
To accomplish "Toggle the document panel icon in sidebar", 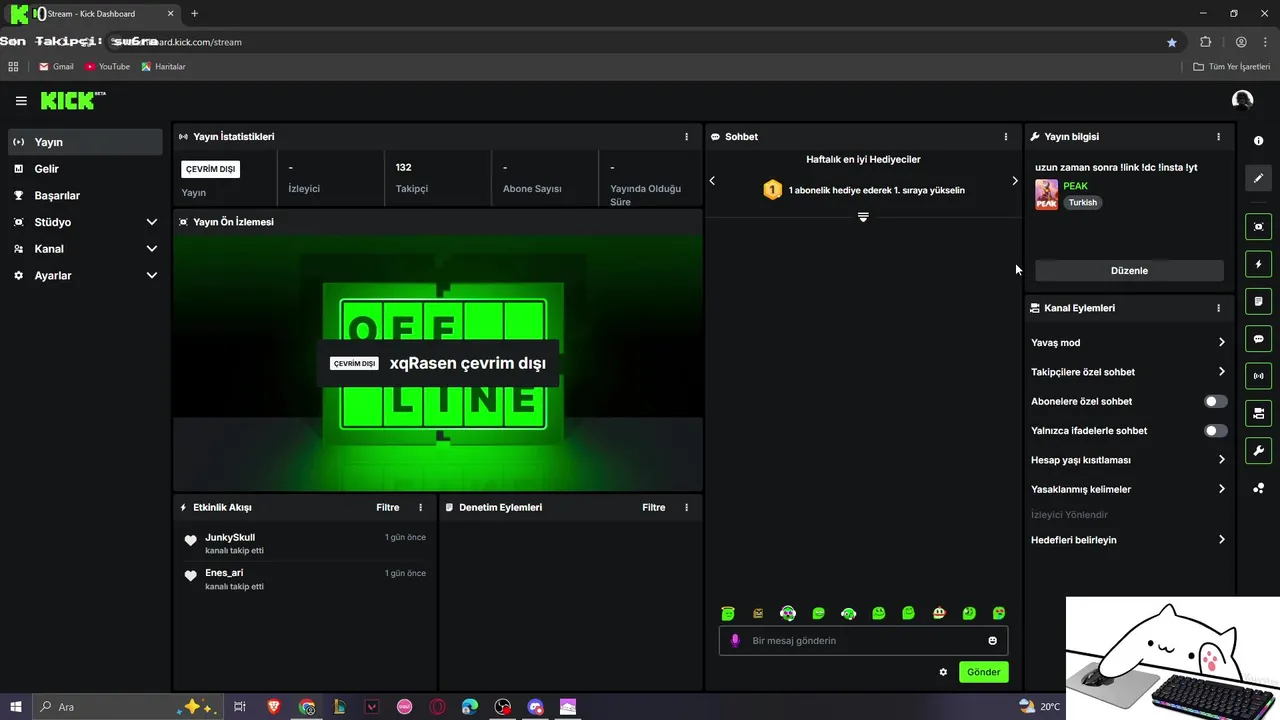I will pos(1258,301).
